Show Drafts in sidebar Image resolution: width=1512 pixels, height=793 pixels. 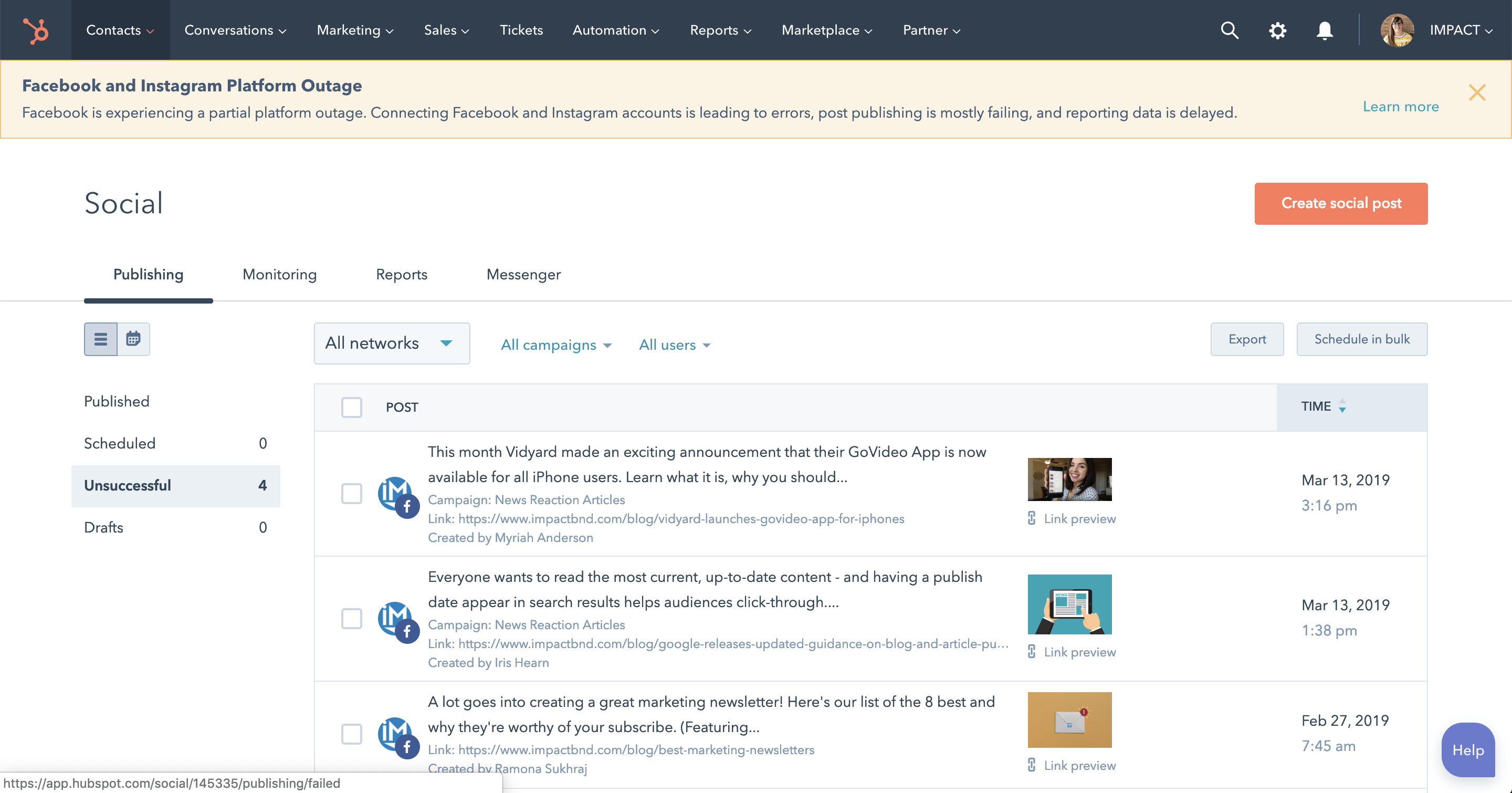(x=175, y=528)
